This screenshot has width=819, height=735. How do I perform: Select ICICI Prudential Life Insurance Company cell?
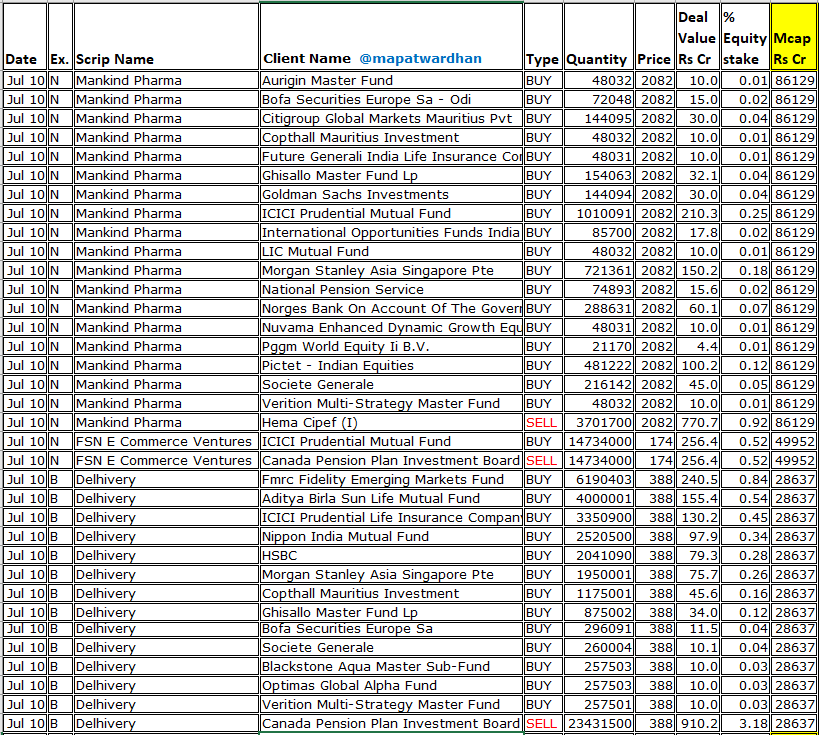point(391,517)
